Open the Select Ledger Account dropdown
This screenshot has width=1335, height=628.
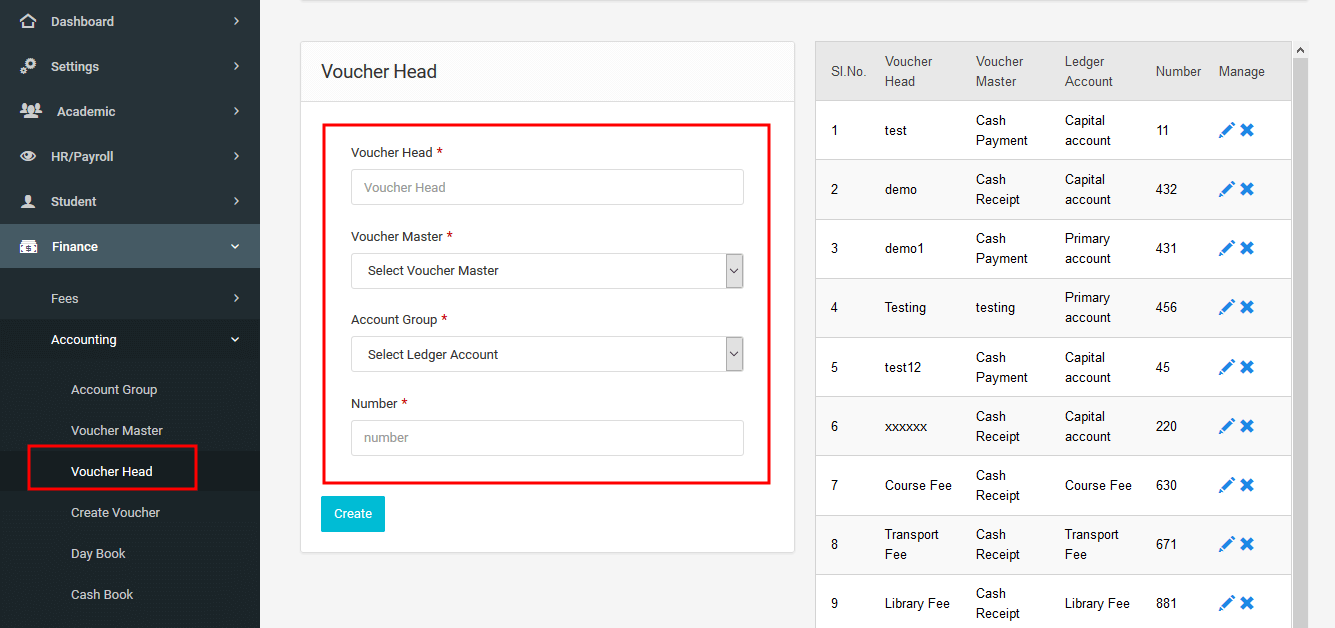click(x=547, y=354)
